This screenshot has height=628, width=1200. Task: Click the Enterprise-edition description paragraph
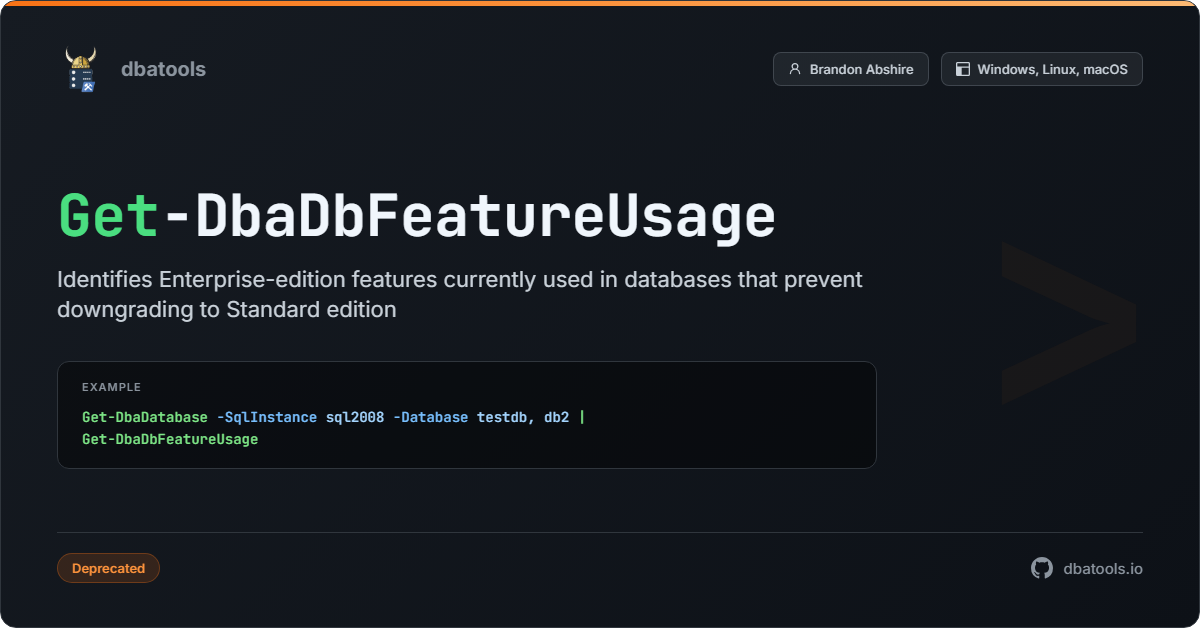click(x=459, y=294)
